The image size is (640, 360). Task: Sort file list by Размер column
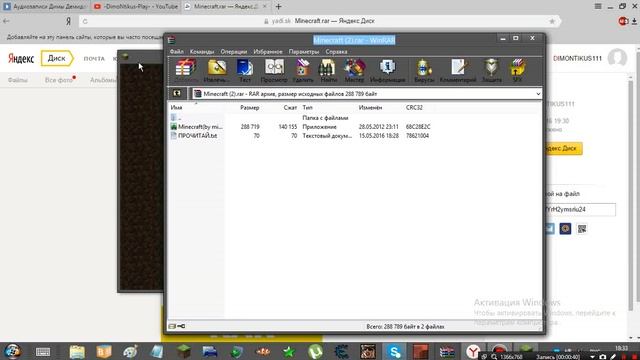(x=249, y=107)
